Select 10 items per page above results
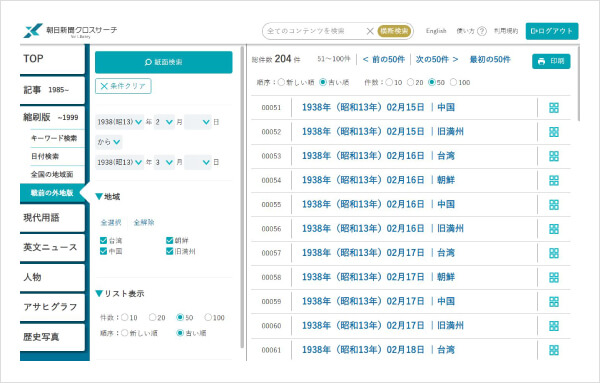This screenshot has height=383, width=600. coord(389,82)
